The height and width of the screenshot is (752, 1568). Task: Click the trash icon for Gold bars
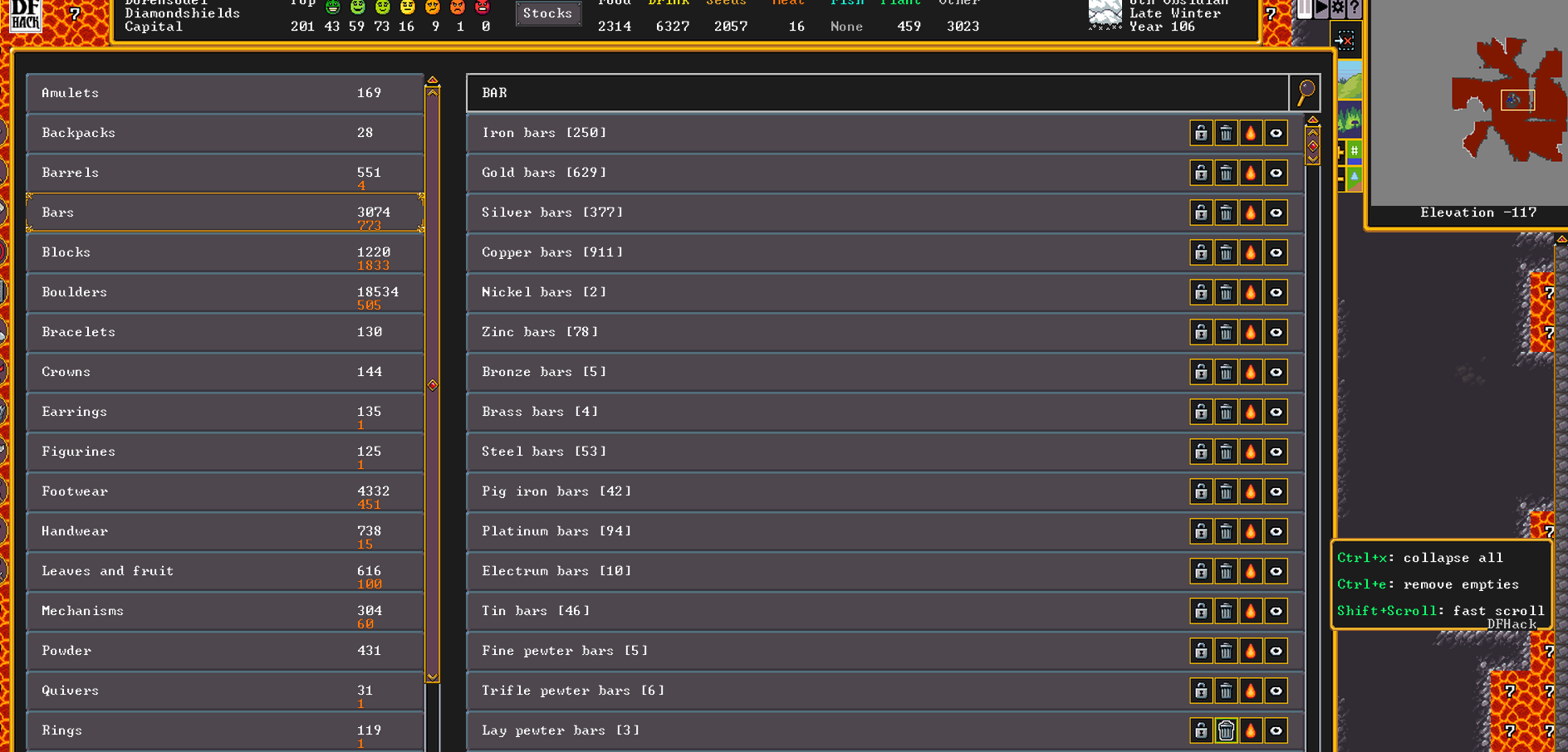[x=1226, y=173]
